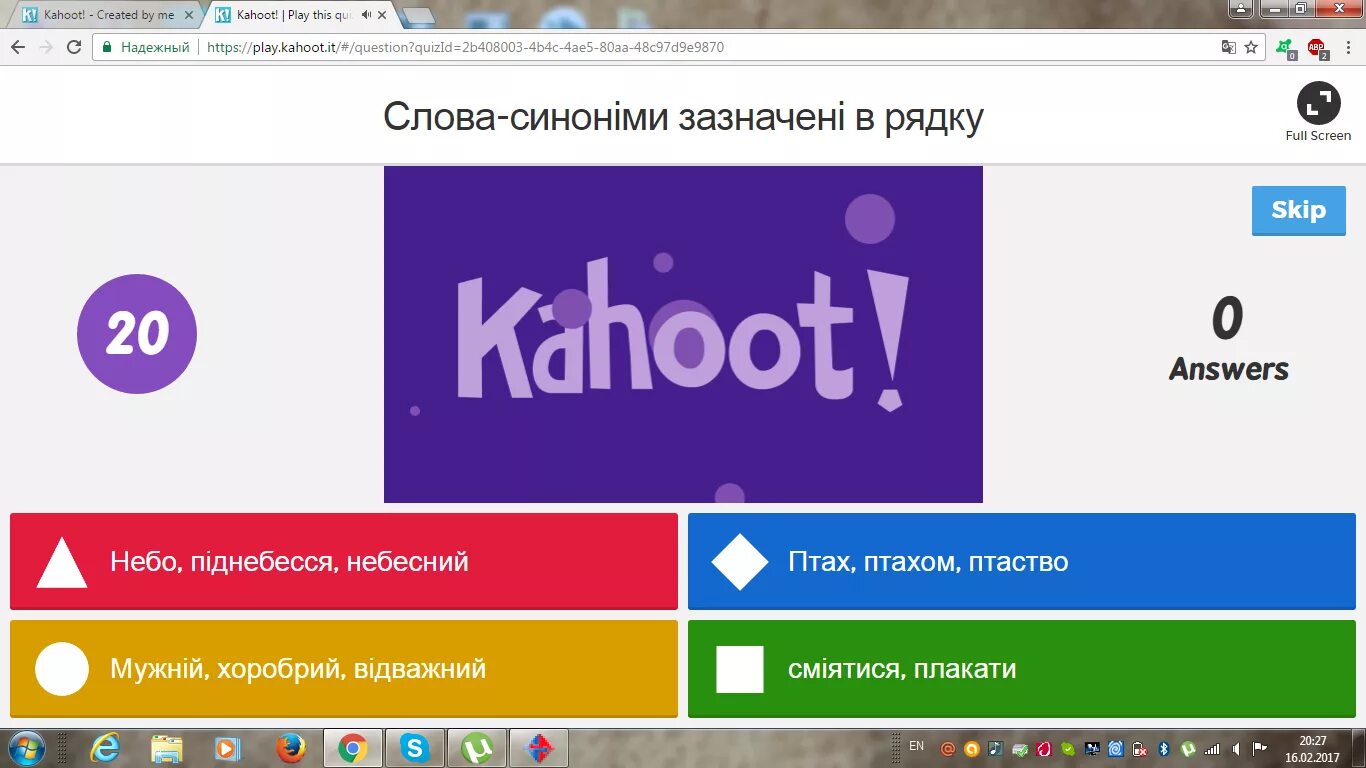
Task: Go back in browser history
Action: click(x=18, y=47)
